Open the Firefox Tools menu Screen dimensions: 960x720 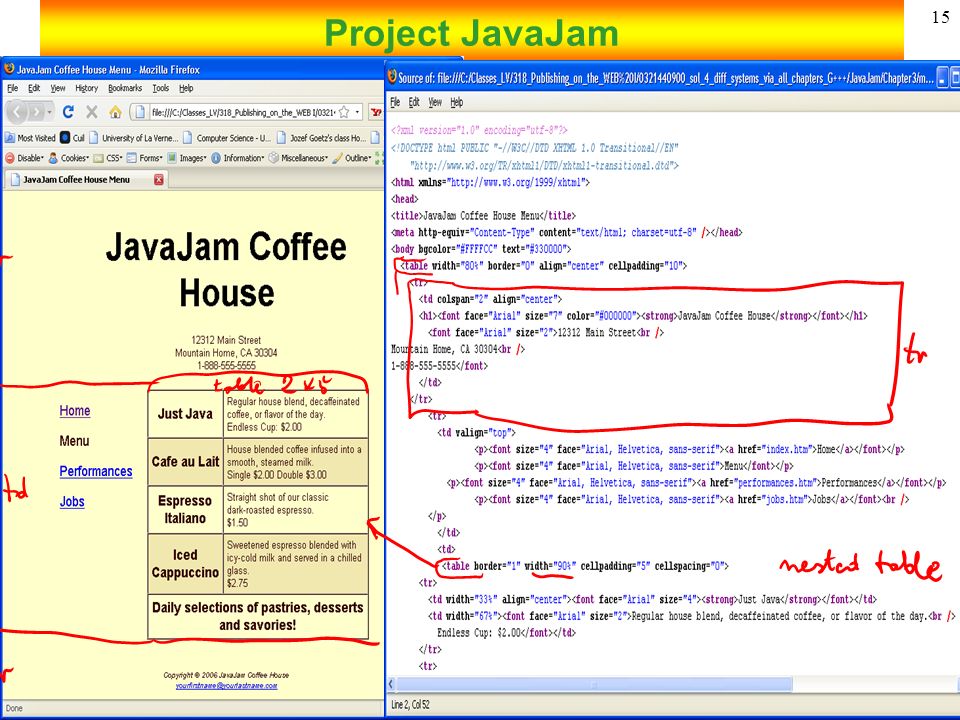pyautogui.click(x=160, y=88)
